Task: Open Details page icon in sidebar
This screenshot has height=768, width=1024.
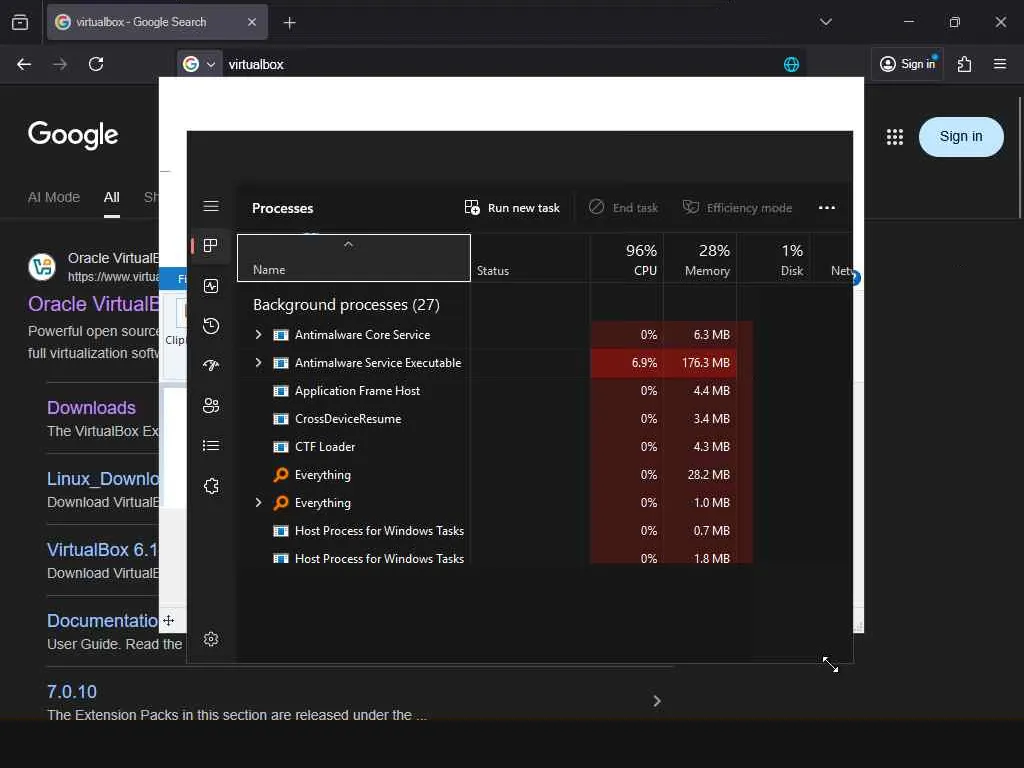Action: tap(211, 445)
